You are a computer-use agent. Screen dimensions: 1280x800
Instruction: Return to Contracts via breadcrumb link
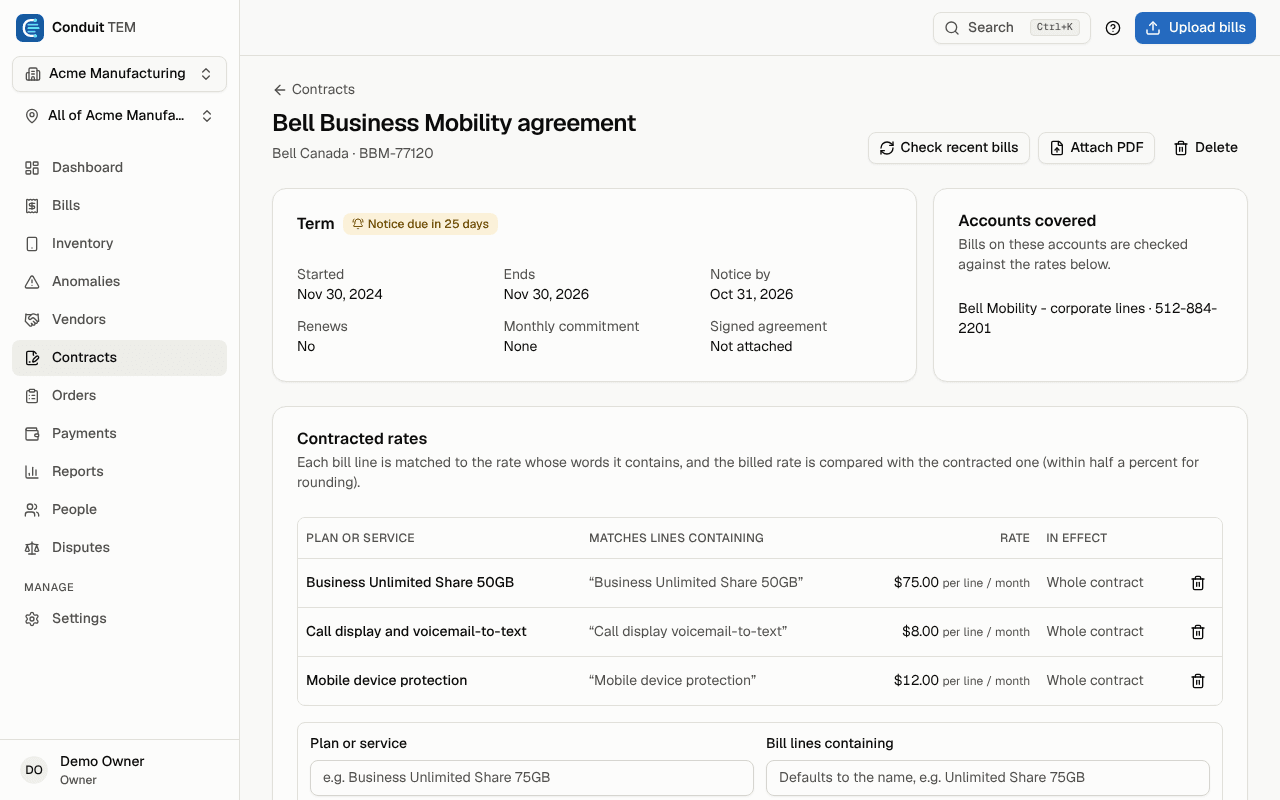point(314,90)
